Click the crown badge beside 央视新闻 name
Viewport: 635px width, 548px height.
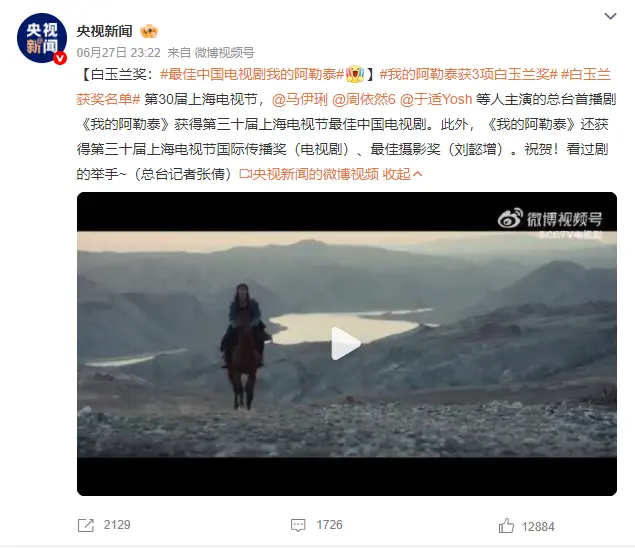pyautogui.click(x=149, y=31)
